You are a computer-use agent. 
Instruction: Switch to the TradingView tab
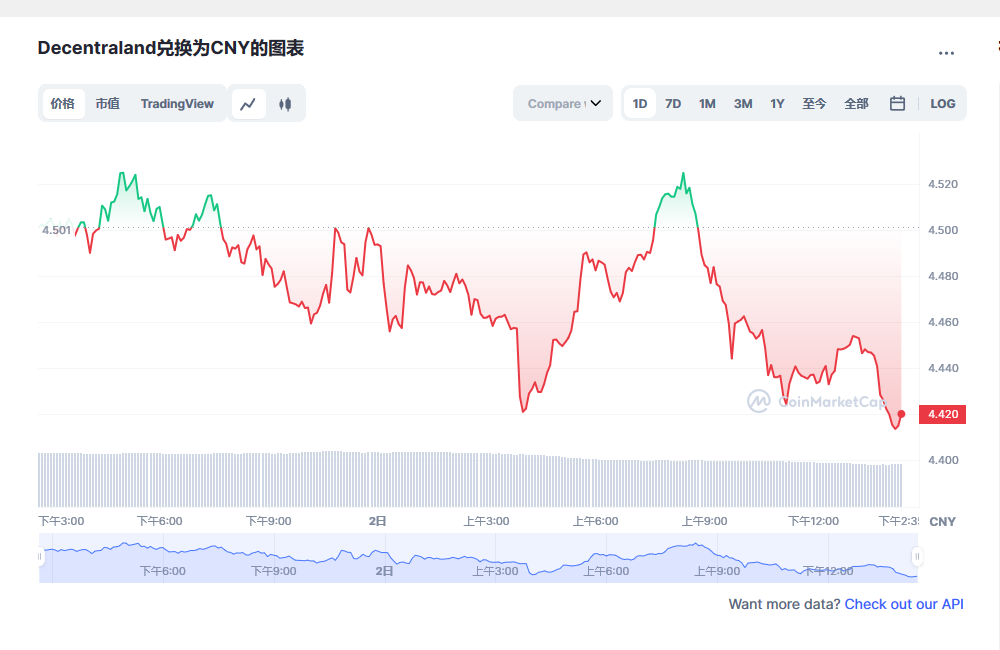(x=177, y=103)
